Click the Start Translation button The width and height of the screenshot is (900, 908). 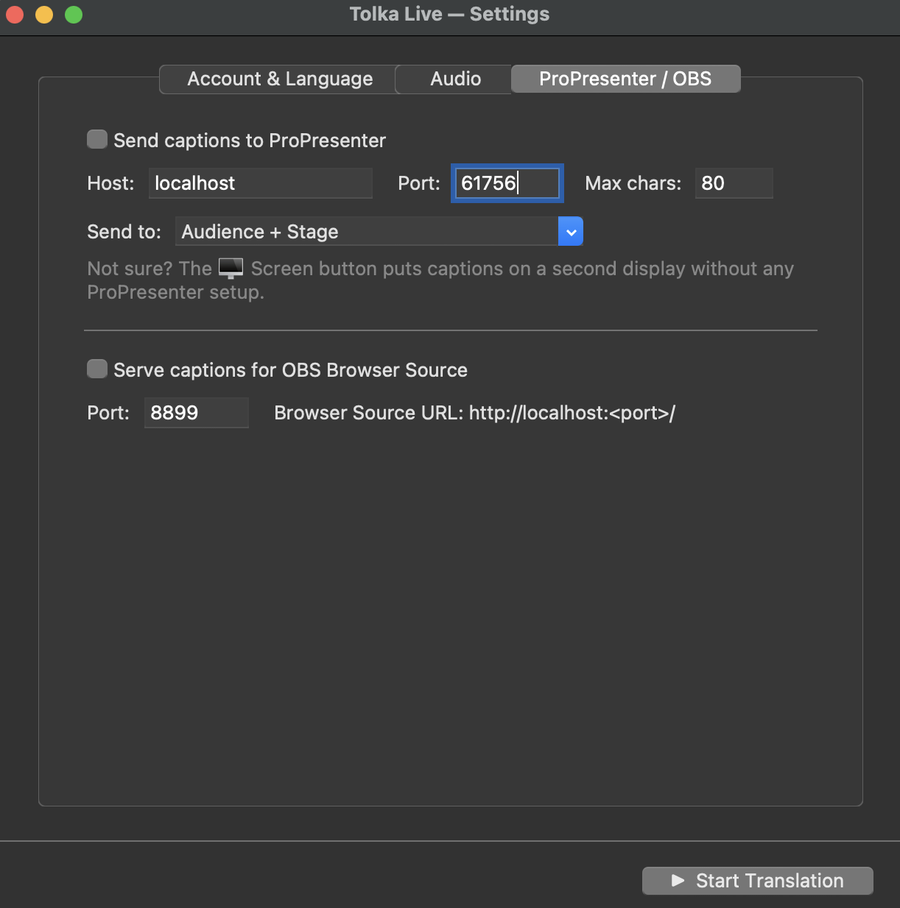[757, 880]
